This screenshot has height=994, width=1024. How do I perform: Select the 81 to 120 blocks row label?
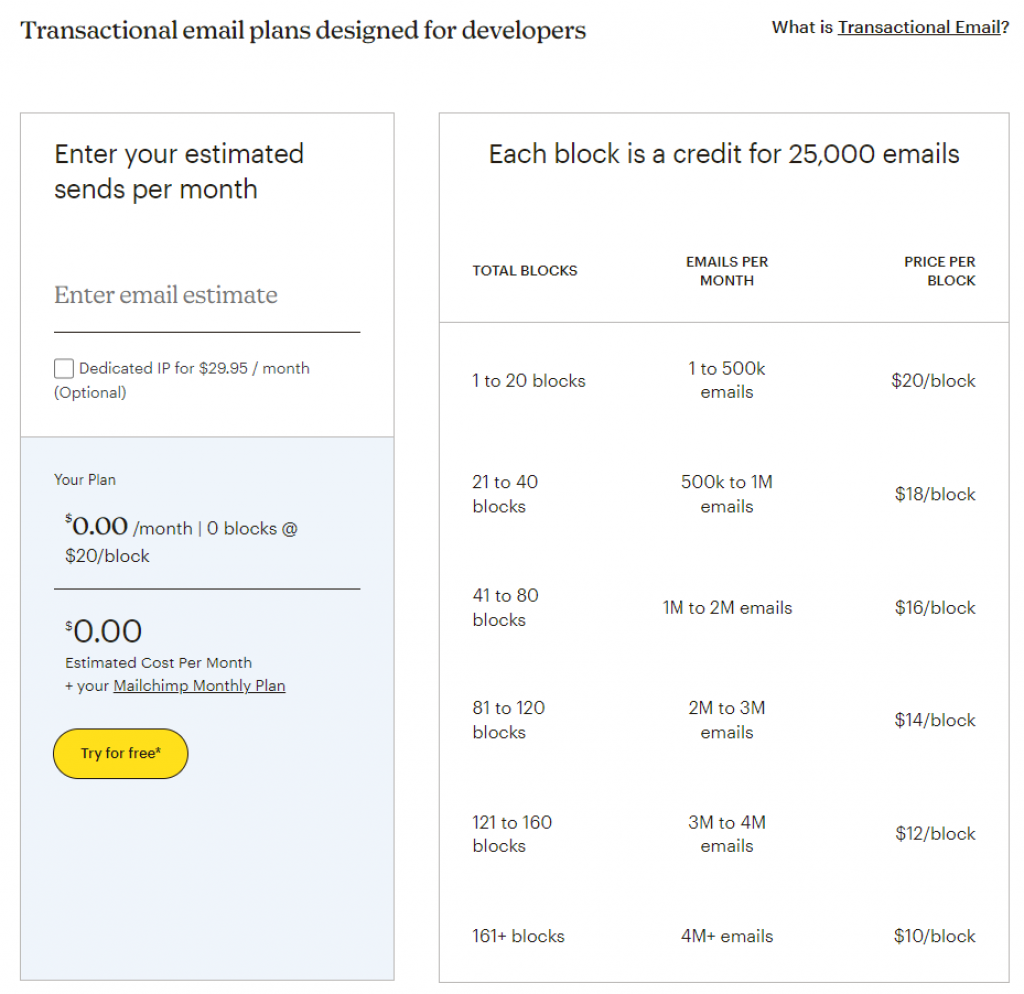(508, 720)
